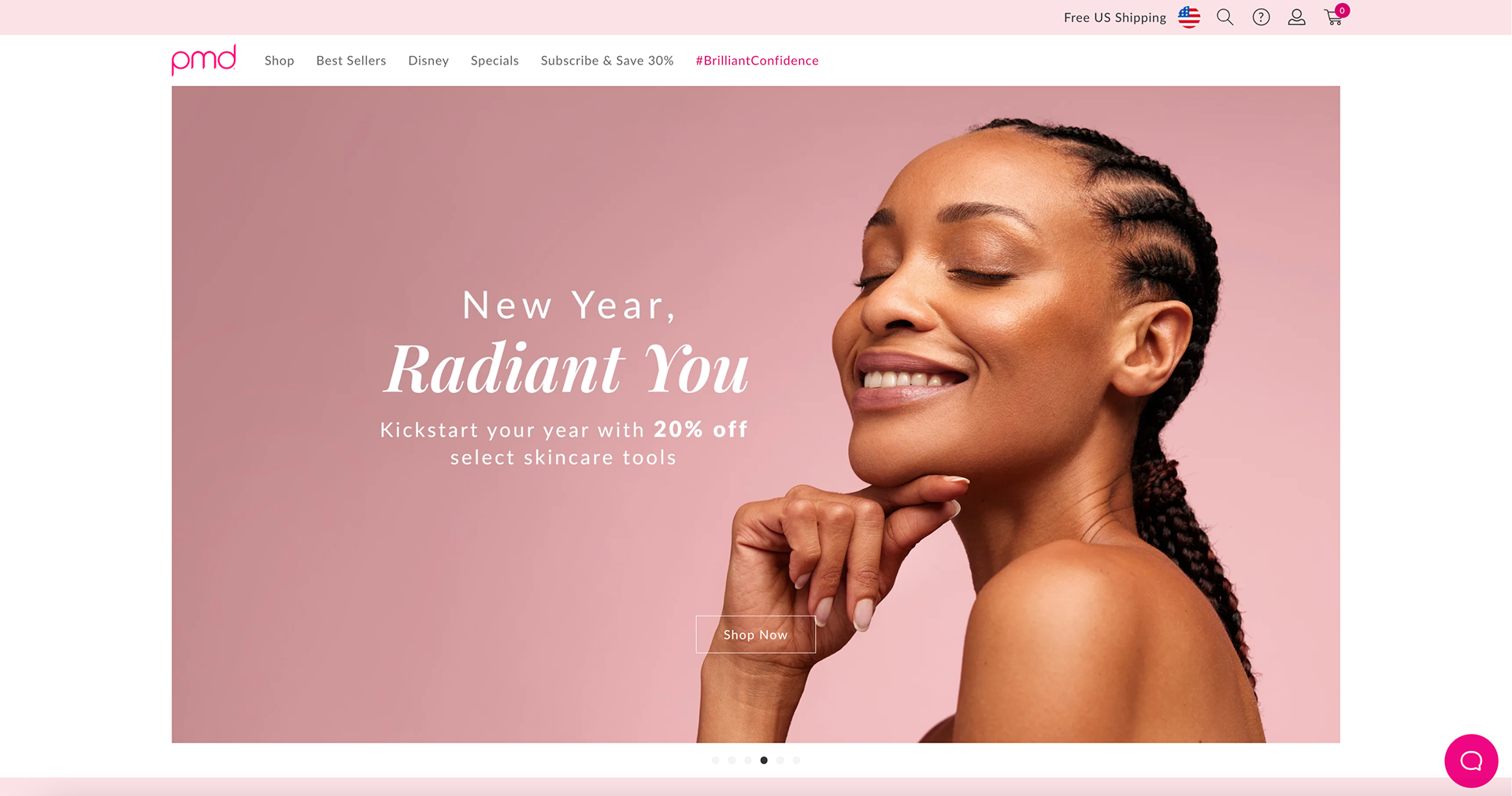Image resolution: width=1512 pixels, height=796 pixels.
Task: Click the Radiant You hero banner
Action: click(756, 414)
